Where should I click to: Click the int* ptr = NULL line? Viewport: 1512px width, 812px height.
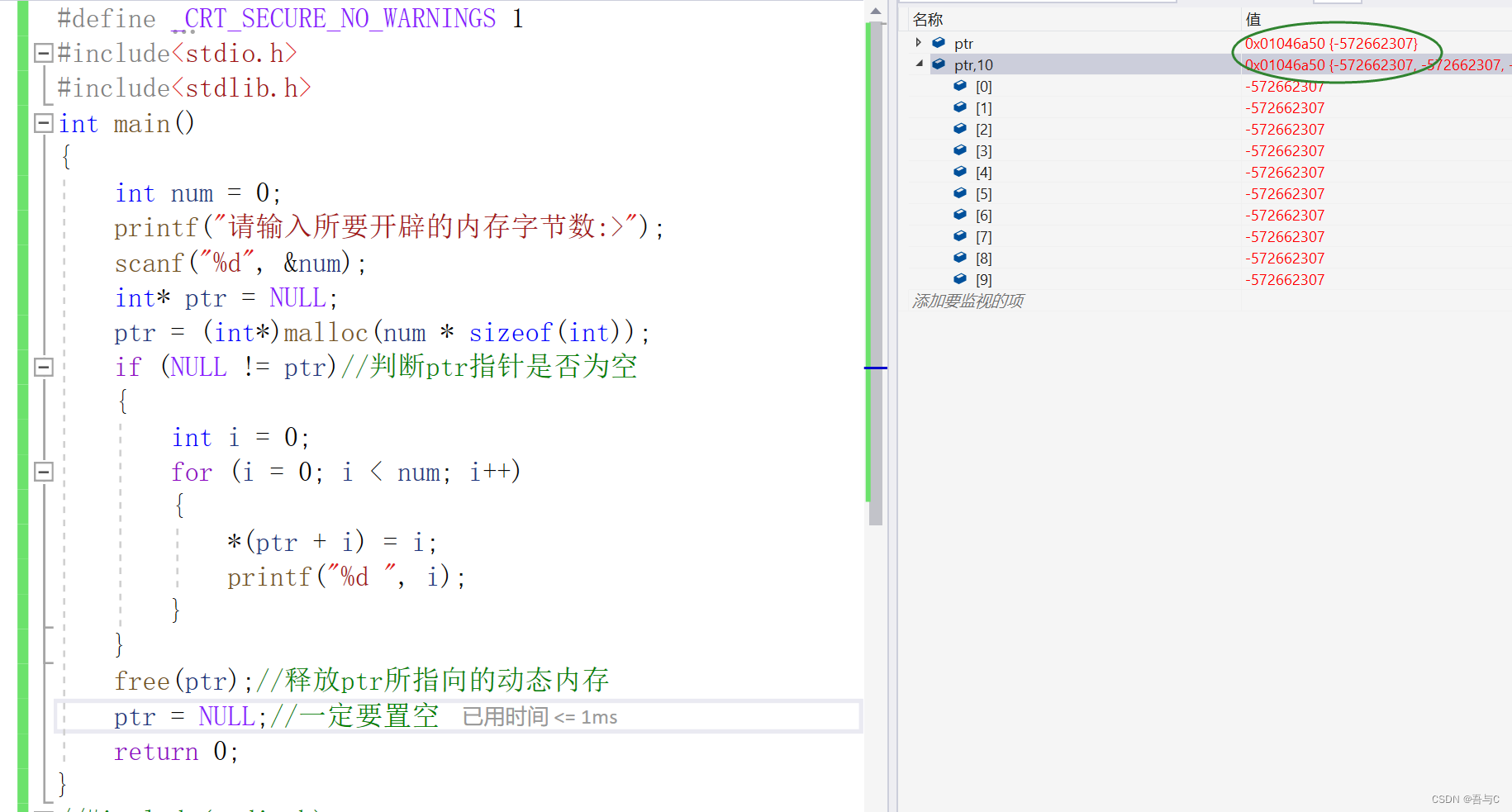click(x=226, y=297)
